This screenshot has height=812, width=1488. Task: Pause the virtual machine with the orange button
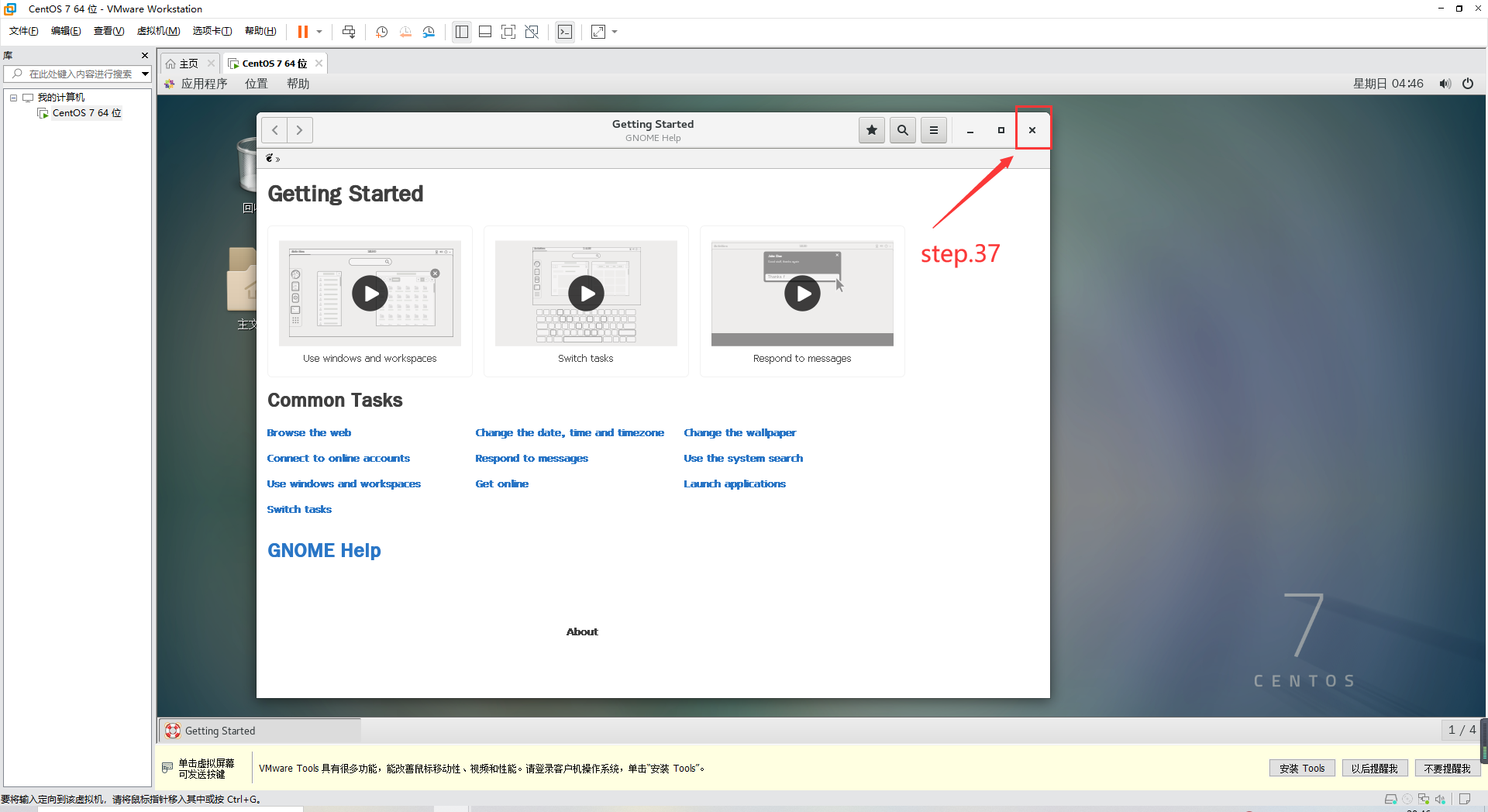tap(303, 32)
